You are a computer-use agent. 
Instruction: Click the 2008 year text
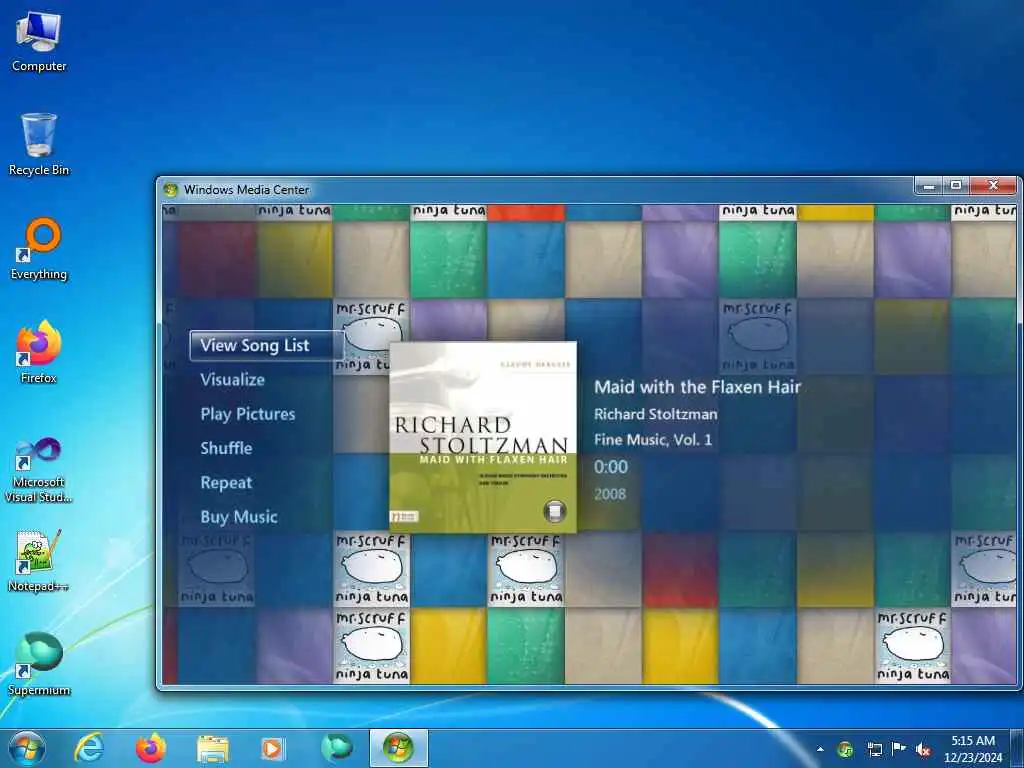[x=610, y=494]
